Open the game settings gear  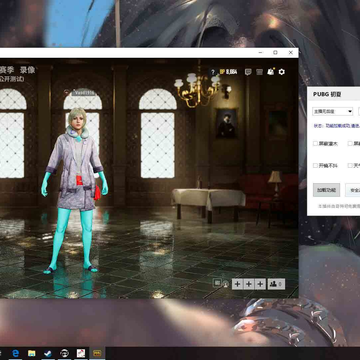pyautogui.click(x=282, y=72)
